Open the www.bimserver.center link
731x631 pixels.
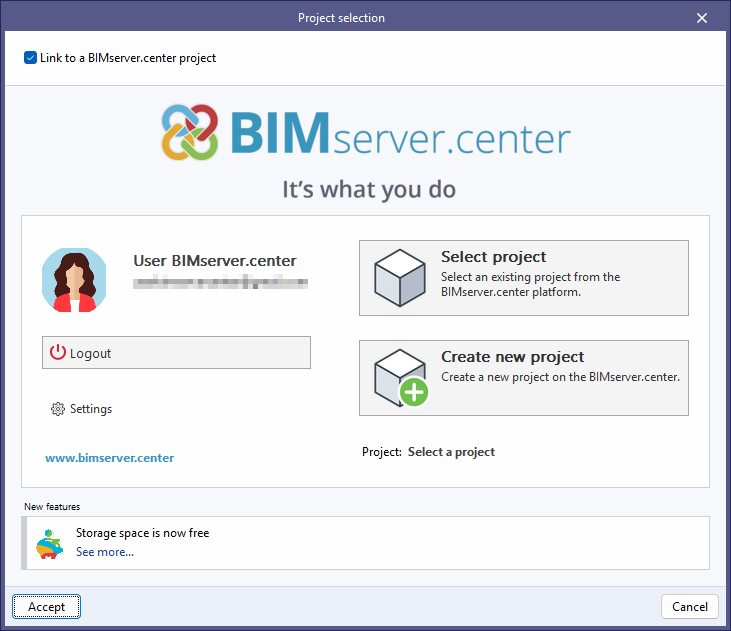pos(110,458)
